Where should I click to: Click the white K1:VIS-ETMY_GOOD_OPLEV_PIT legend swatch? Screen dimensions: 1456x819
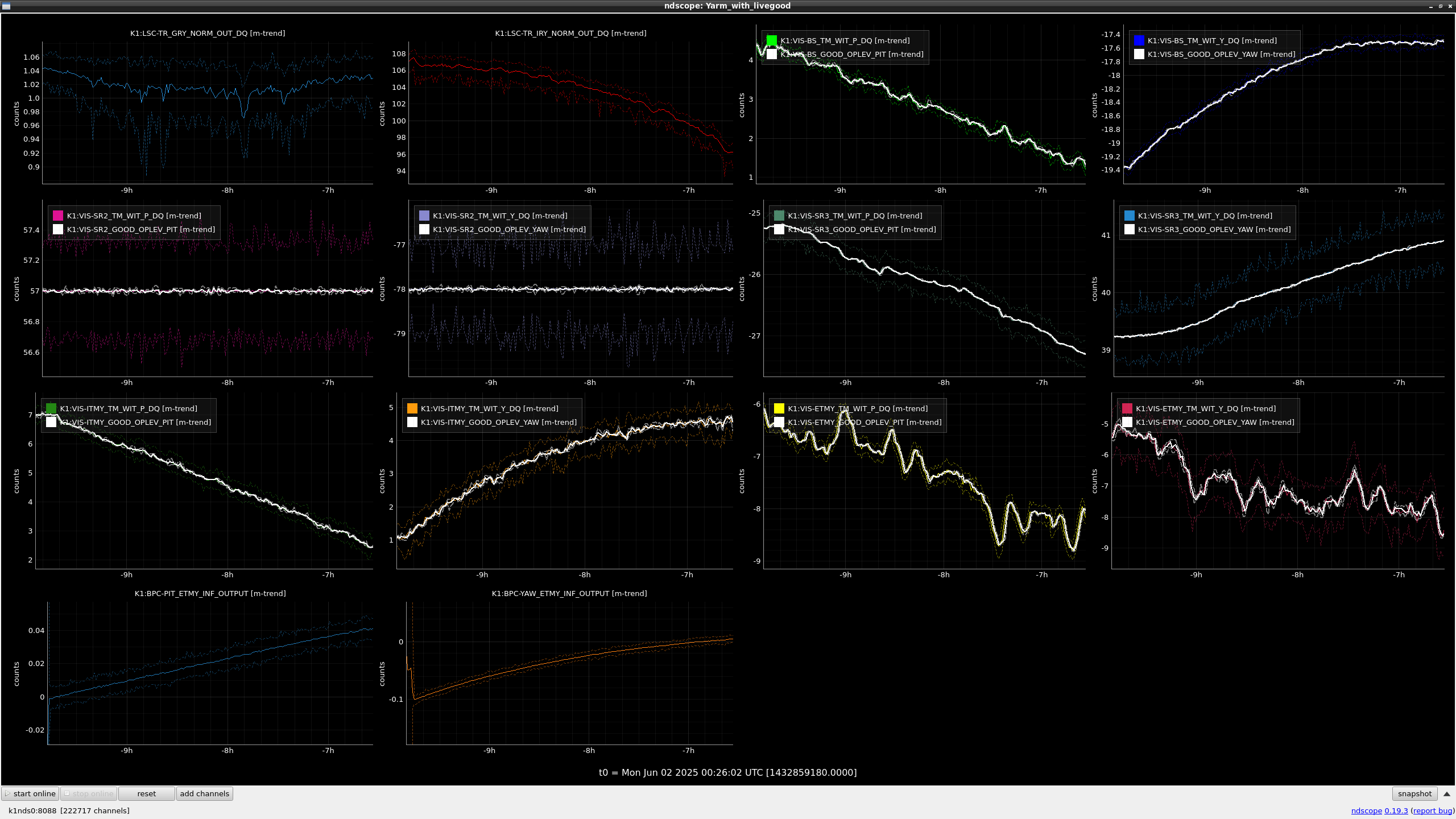pos(779,422)
